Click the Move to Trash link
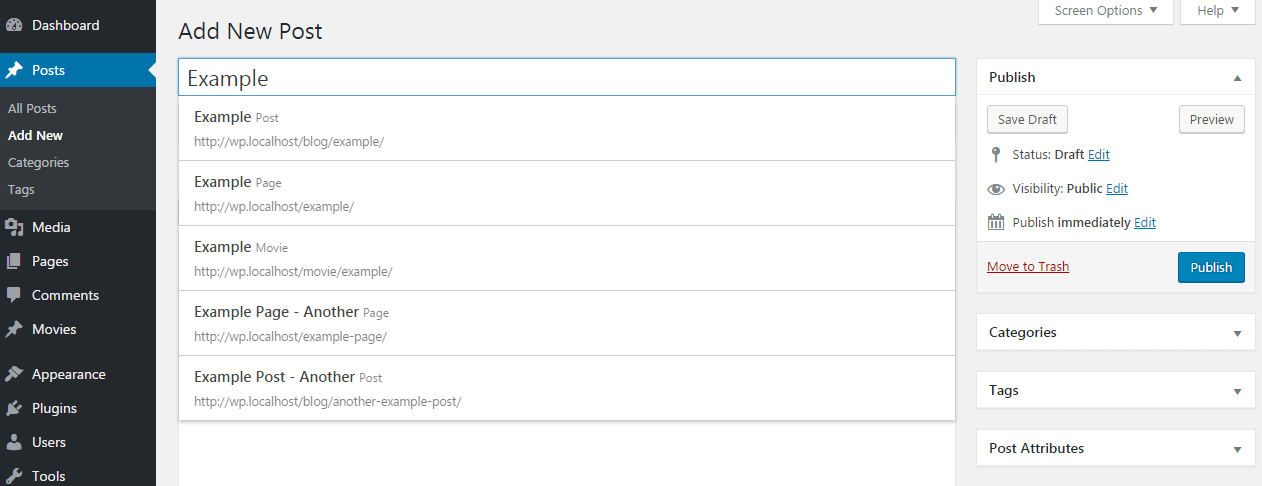Image resolution: width=1262 pixels, height=486 pixels. 1028,266
